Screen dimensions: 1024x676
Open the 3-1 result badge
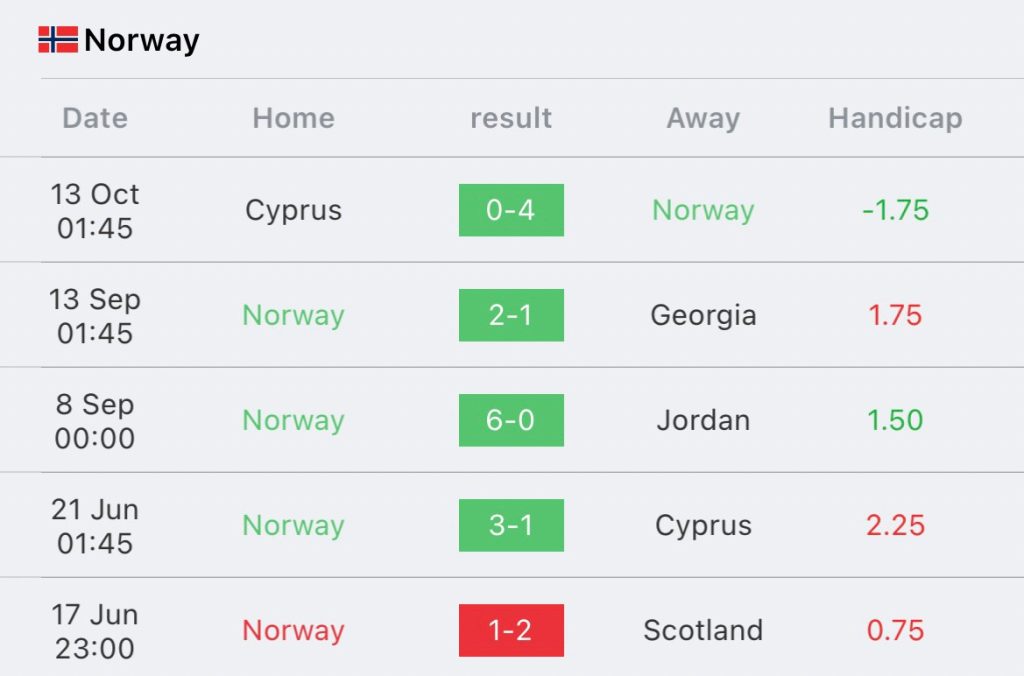(511, 526)
